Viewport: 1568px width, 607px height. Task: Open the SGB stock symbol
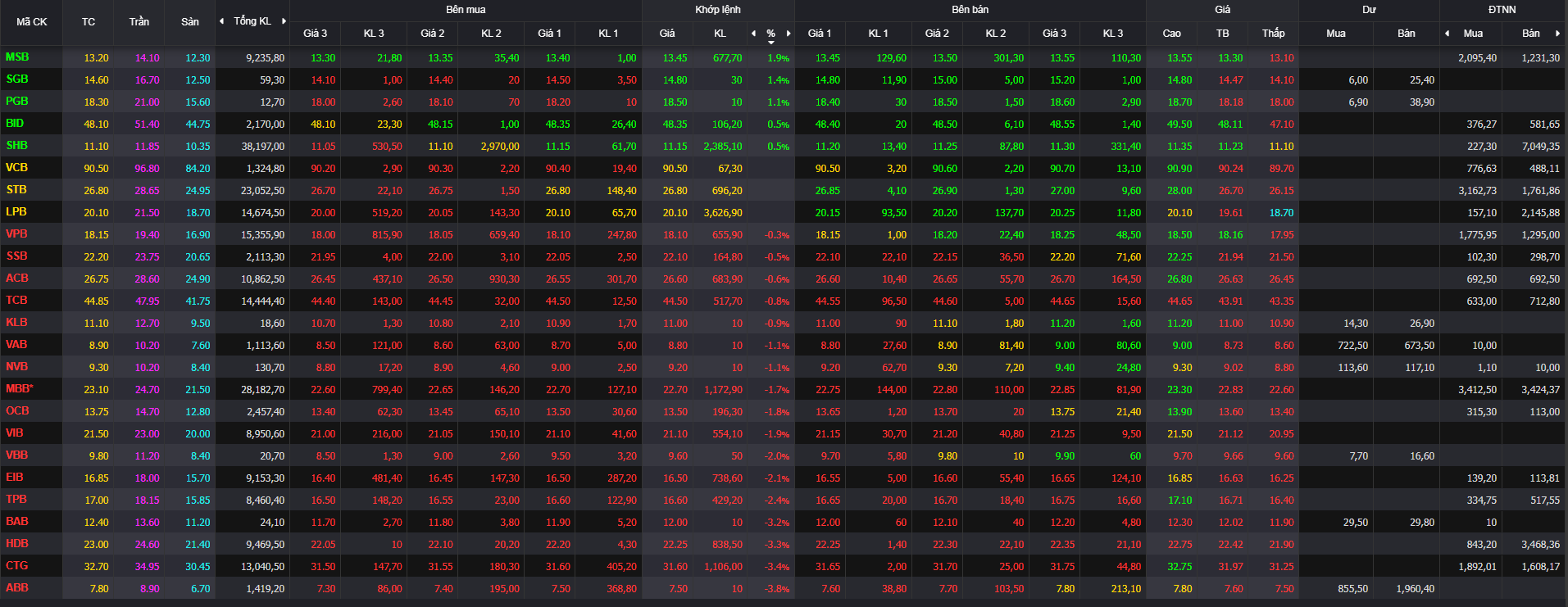pos(17,79)
